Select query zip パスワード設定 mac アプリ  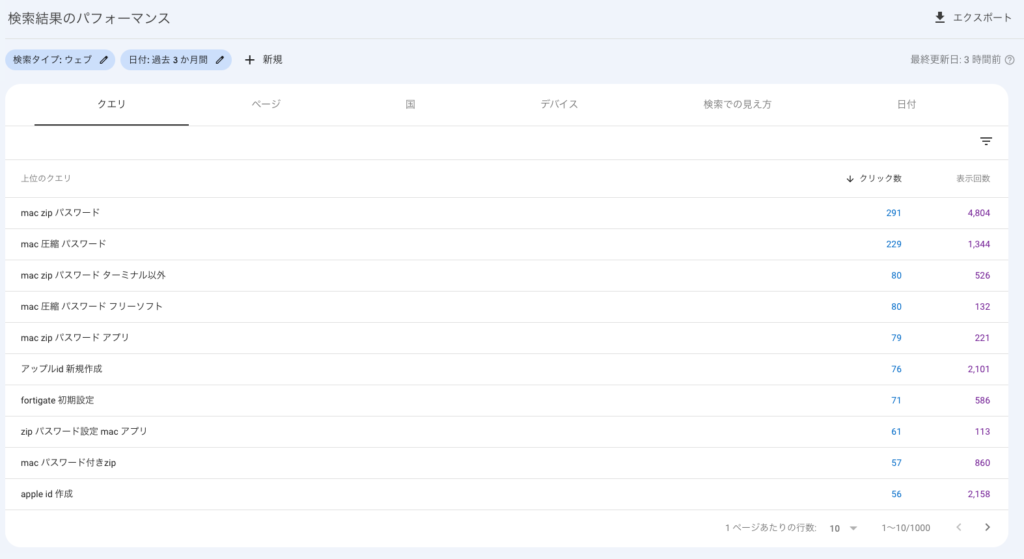pos(84,432)
